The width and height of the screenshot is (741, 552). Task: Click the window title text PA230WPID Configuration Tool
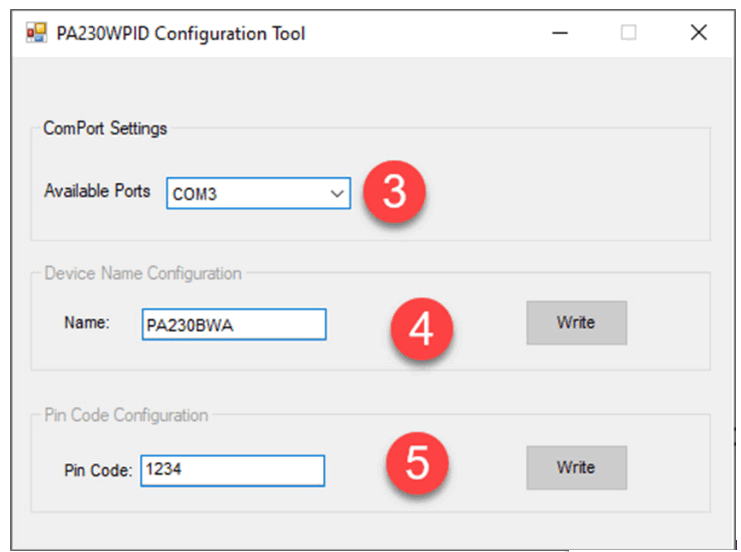click(x=183, y=34)
